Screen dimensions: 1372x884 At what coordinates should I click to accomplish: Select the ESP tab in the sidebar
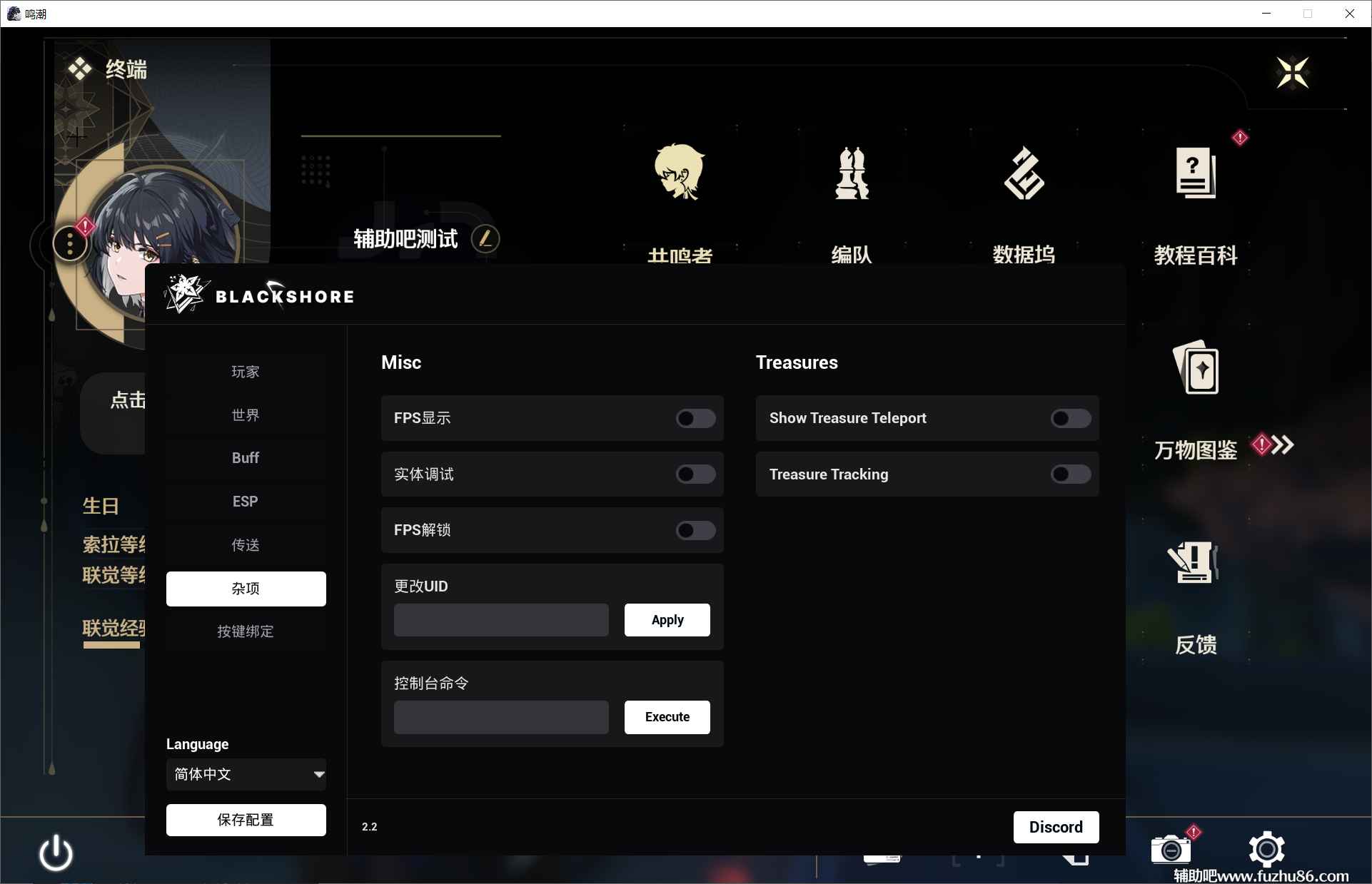coord(246,502)
